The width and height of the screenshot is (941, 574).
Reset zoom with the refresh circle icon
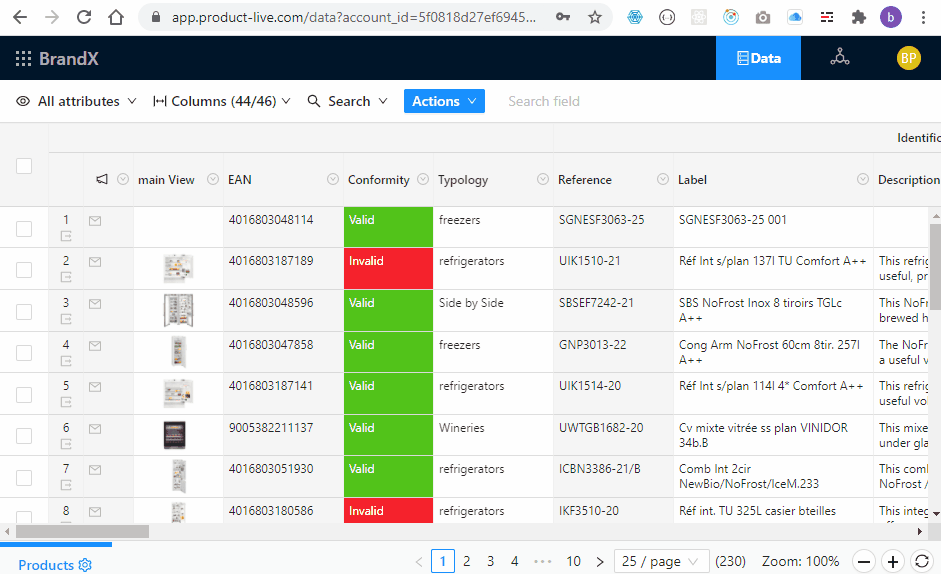[922, 562]
